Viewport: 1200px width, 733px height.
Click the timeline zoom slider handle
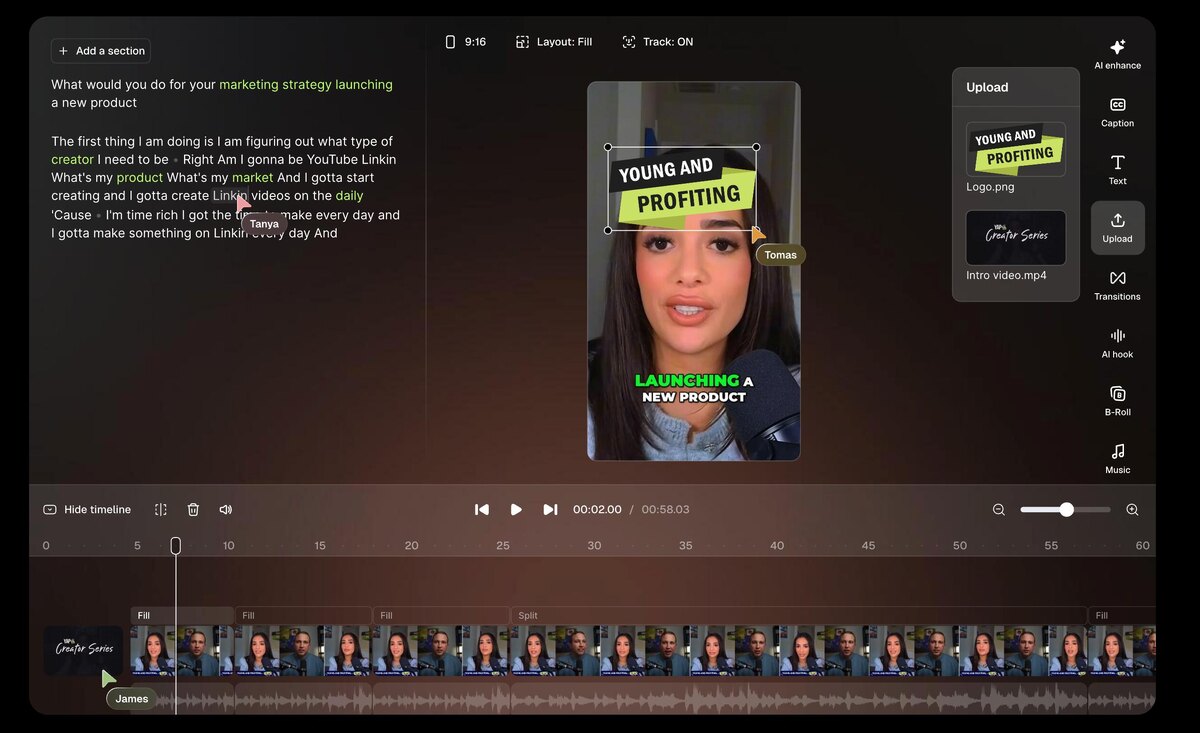[1066, 510]
